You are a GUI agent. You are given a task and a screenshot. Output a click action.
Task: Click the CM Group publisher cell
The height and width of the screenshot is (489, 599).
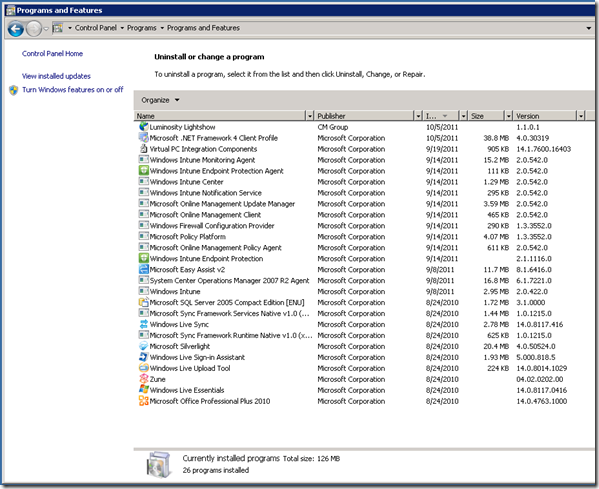(x=333, y=127)
